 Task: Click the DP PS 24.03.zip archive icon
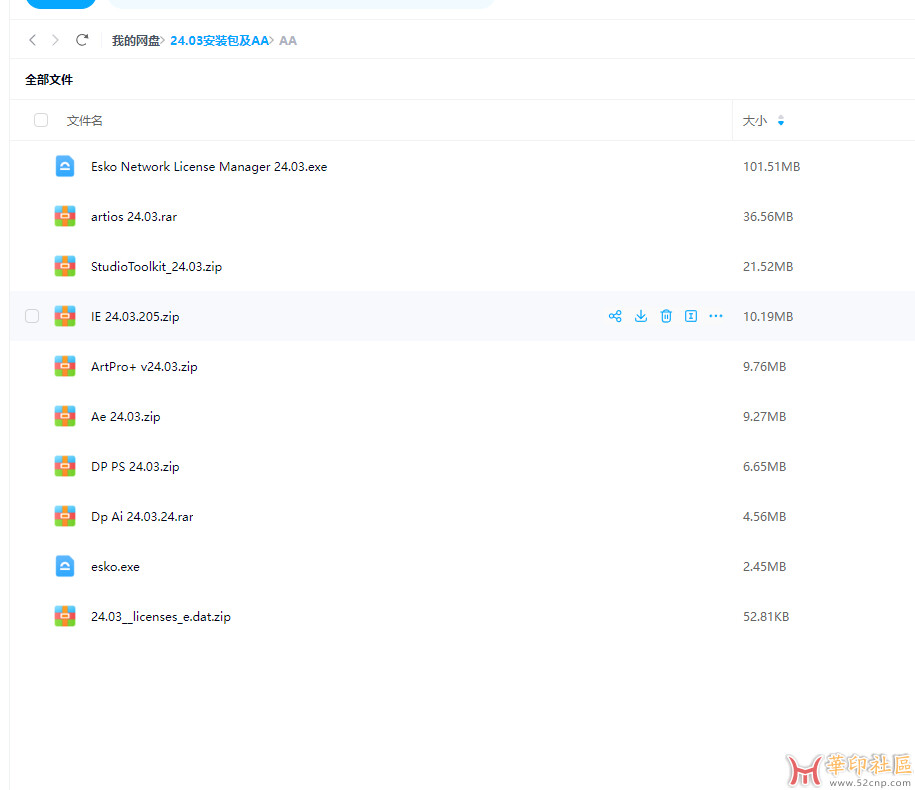pyautogui.click(x=65, y=467)
